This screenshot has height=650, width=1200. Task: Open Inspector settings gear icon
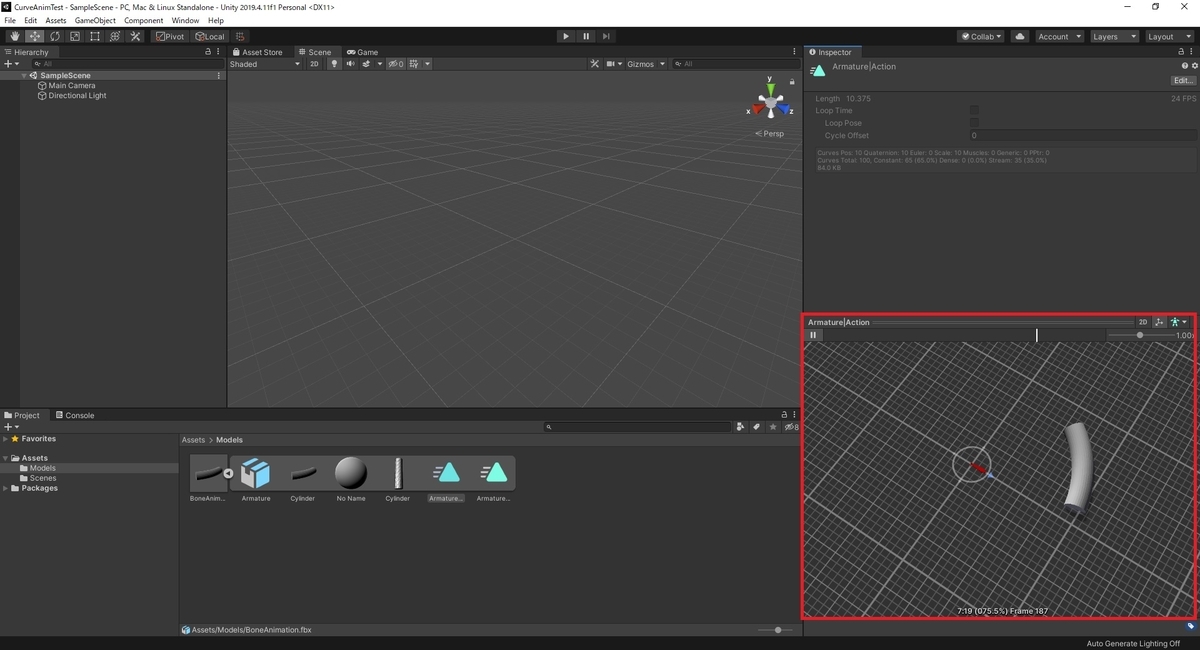(1194, 66)
